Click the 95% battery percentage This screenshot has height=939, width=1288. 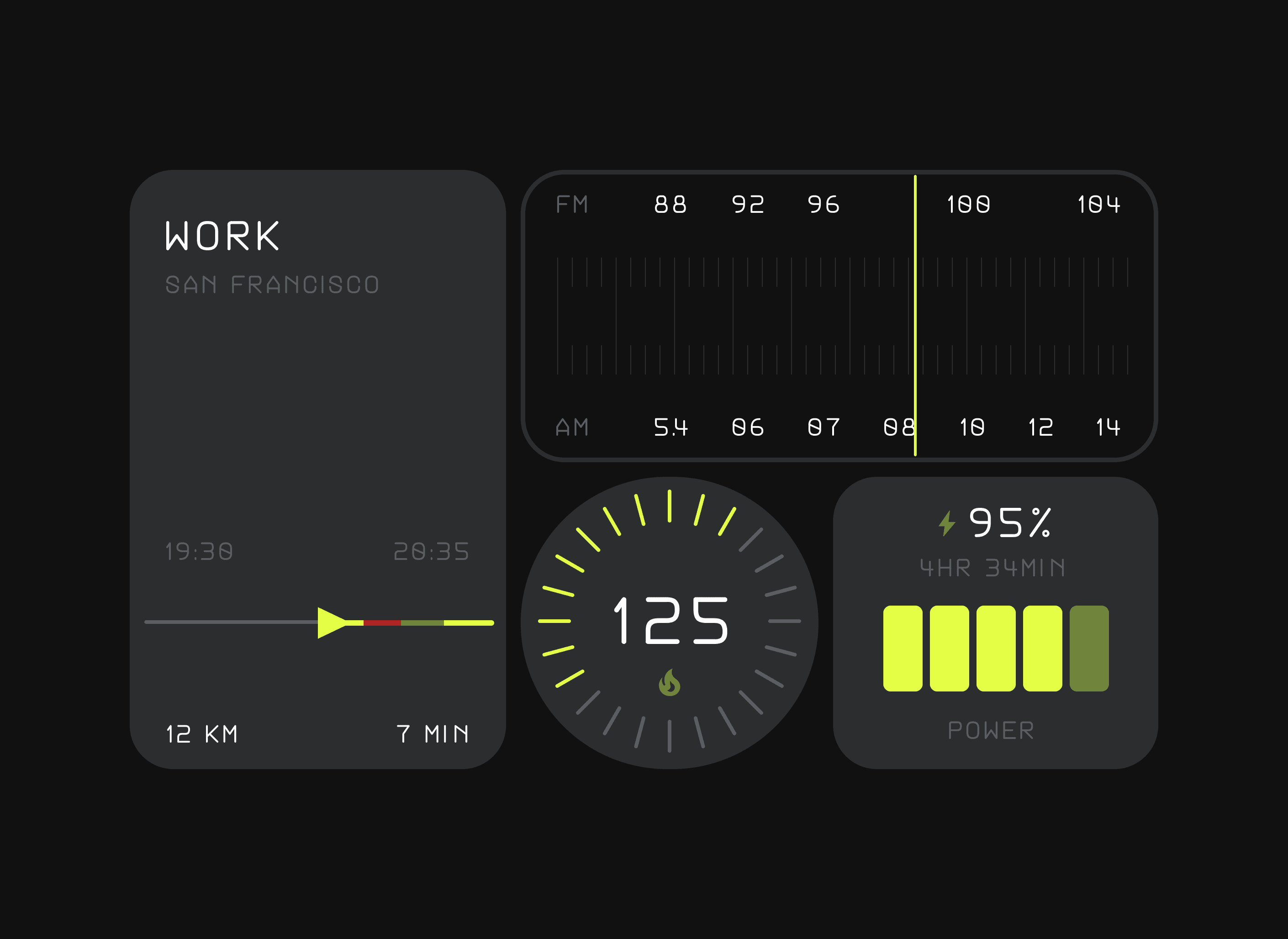(x=1010, y=523)
